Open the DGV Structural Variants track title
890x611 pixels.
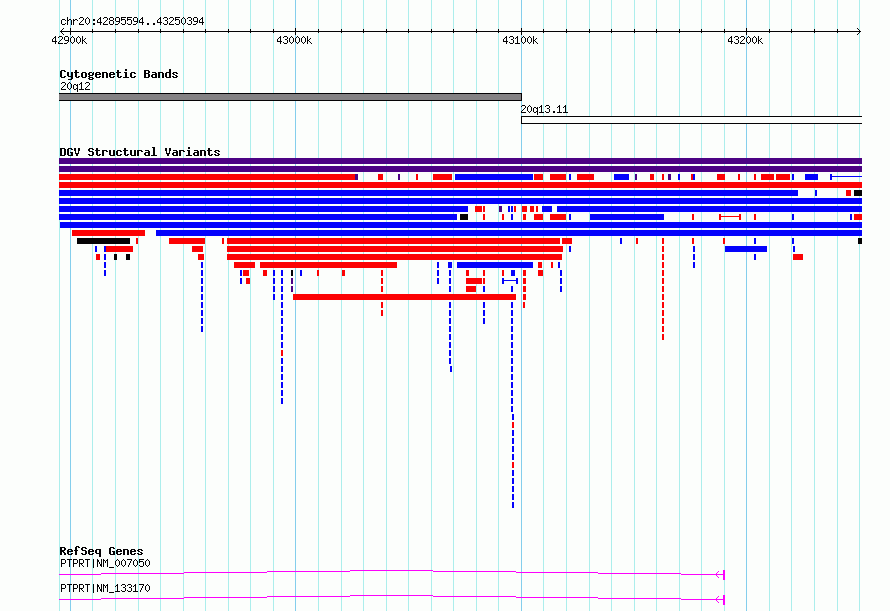click(140, 152)
